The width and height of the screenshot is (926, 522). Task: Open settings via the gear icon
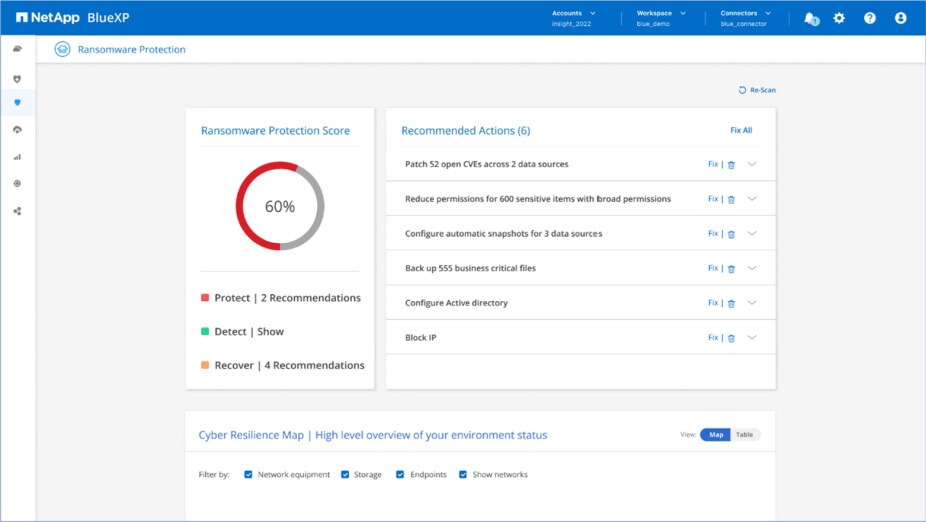pyautogui.click(x=839, y=18)
